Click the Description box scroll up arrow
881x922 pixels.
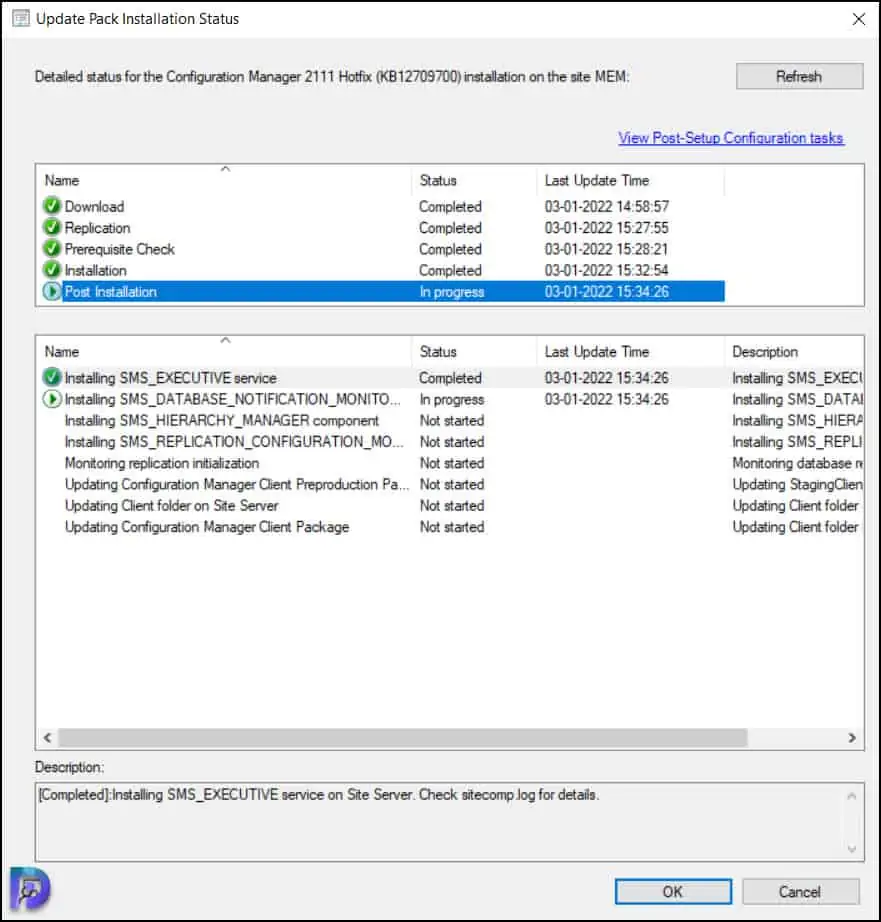tap(851, 796)
